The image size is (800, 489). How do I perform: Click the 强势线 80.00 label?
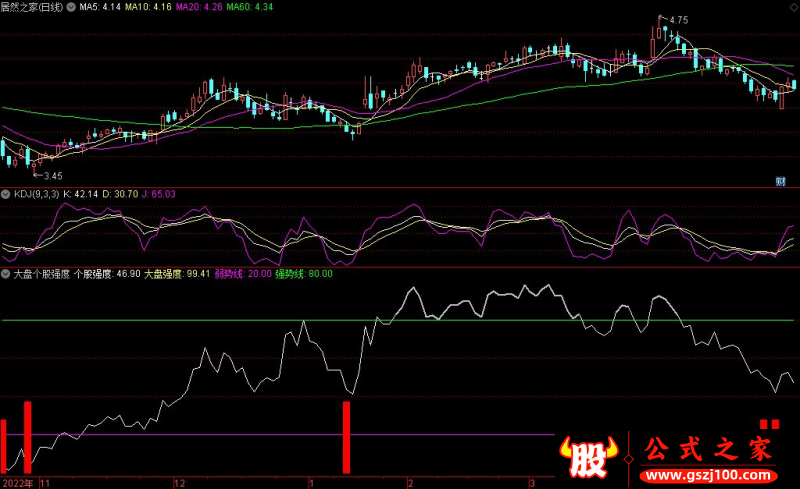click(303, 272)
